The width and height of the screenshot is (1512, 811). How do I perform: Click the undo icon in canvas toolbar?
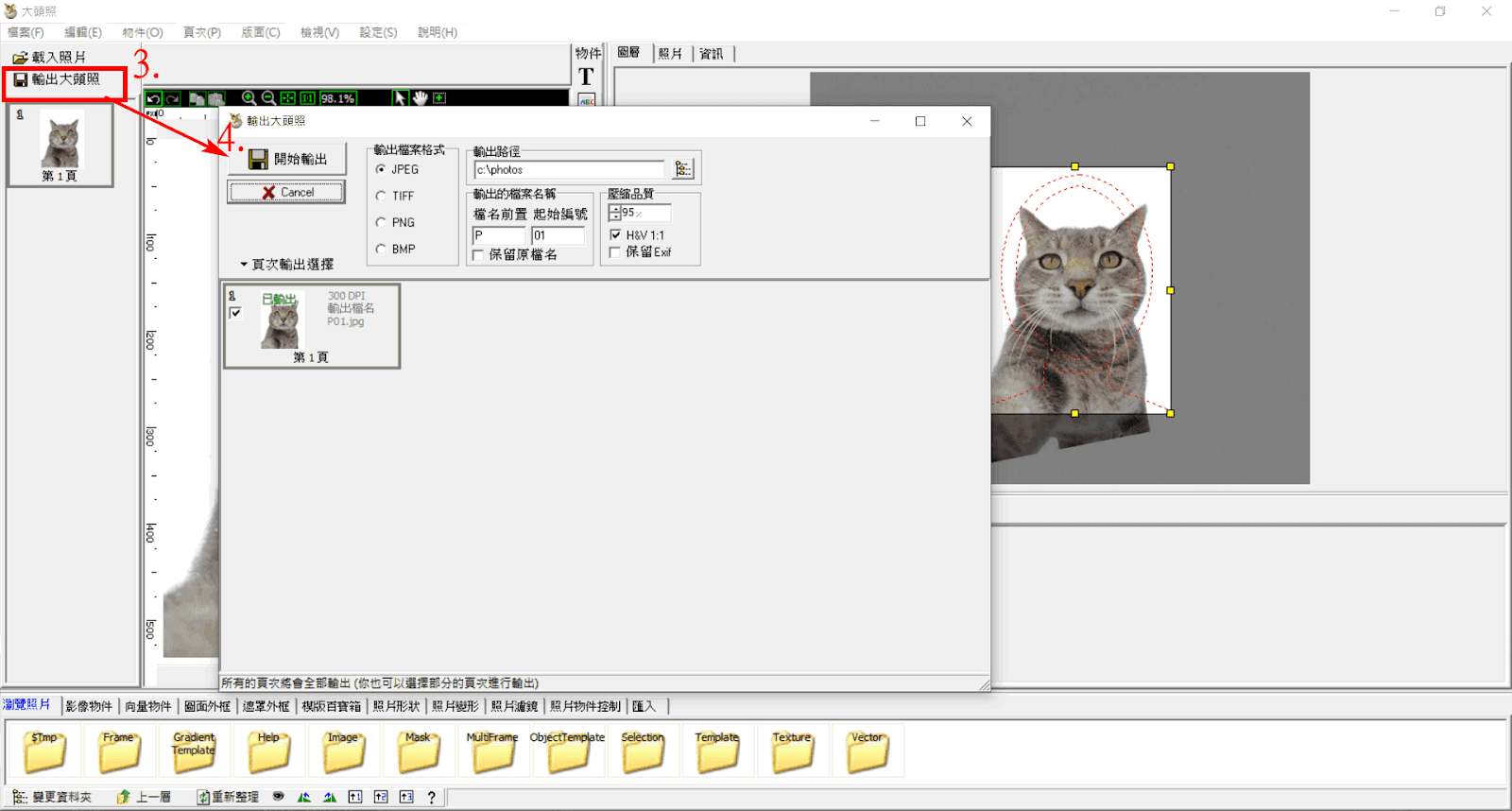tap(153, 98)
